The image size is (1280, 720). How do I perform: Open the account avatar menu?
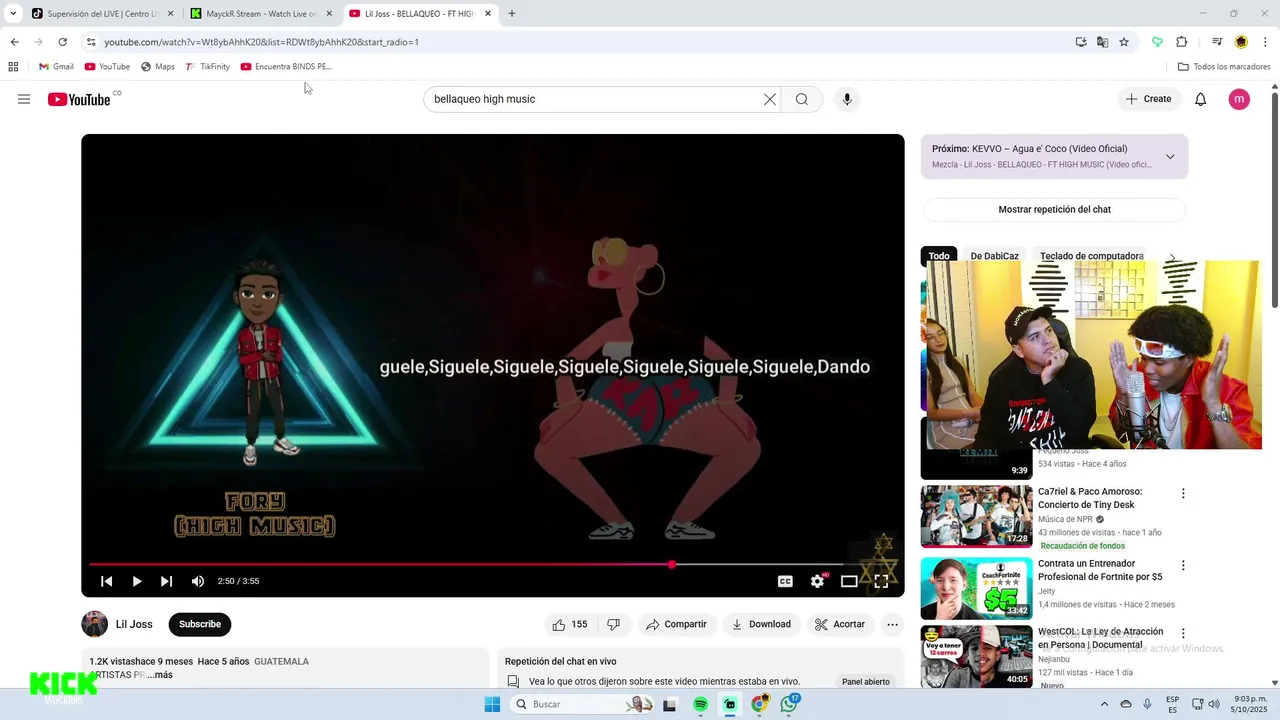(x=1239, y=99)
